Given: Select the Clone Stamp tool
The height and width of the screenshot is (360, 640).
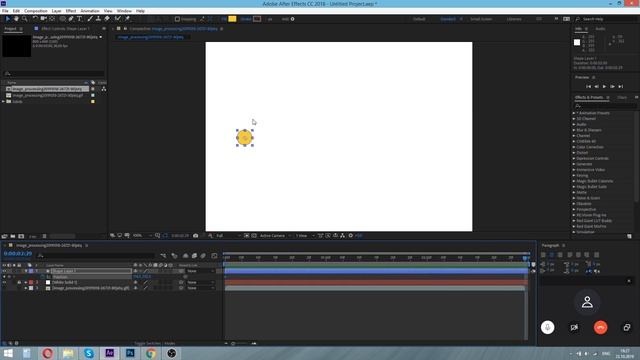Looking at the screenshot, I should point(98,19).
